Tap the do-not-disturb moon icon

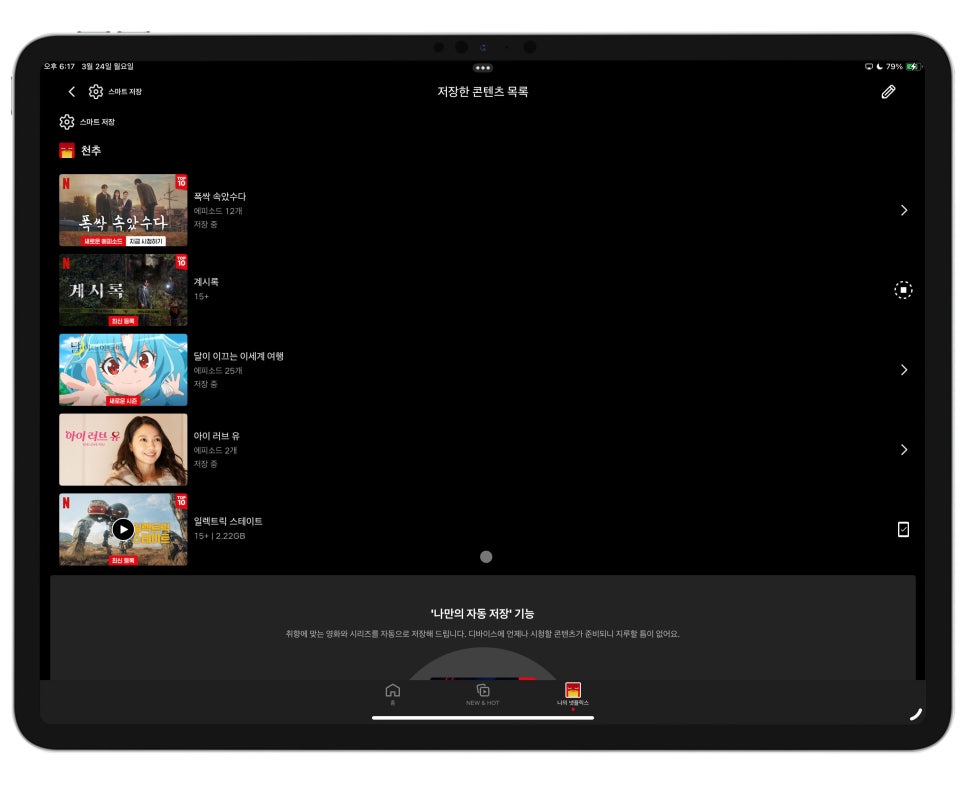[880, 67]
